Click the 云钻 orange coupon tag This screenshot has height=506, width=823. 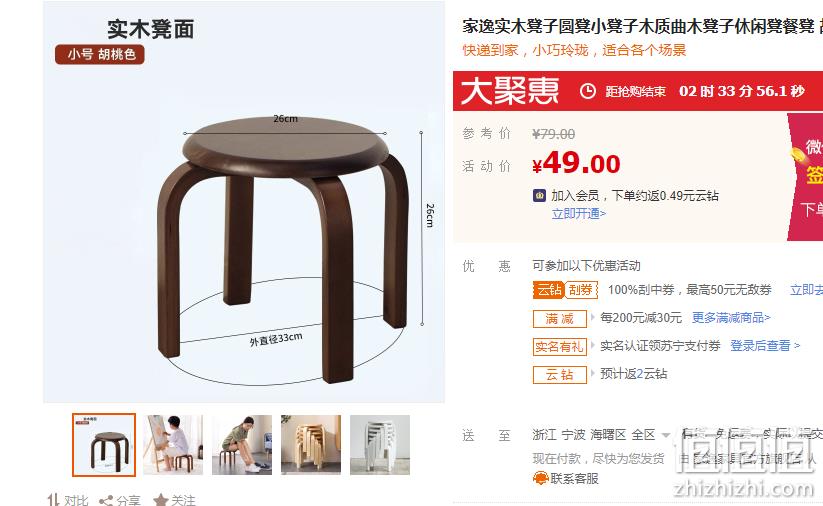click(x=548, y=290)
